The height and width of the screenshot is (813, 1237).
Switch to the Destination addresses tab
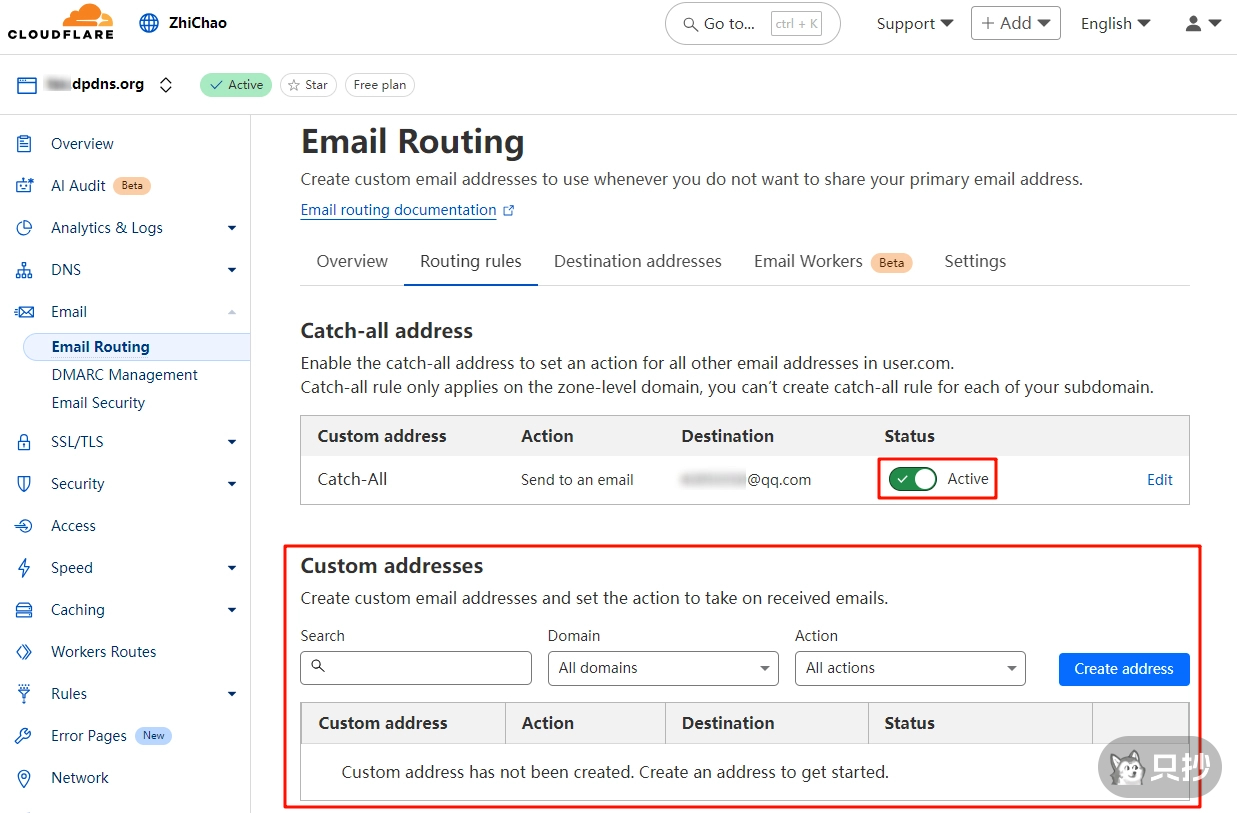tap(637, 261)
